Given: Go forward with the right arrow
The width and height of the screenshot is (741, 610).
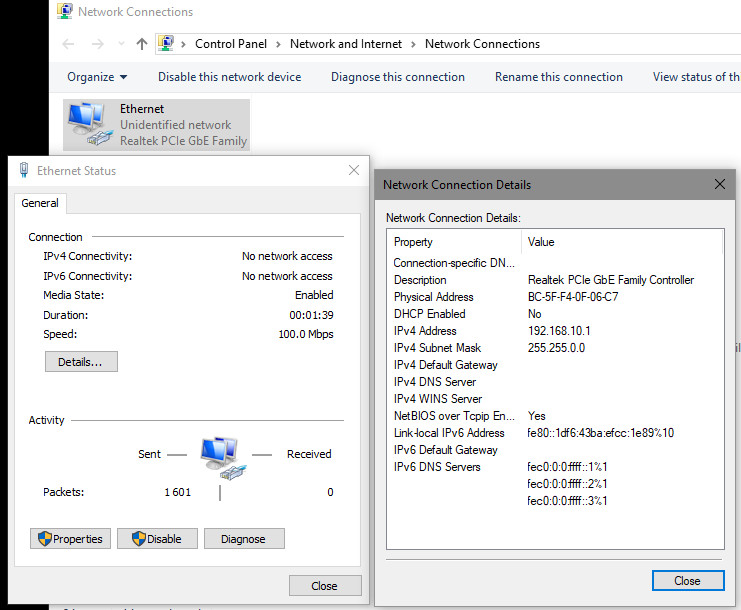Looking at the screenshot, I should [97, 44].
